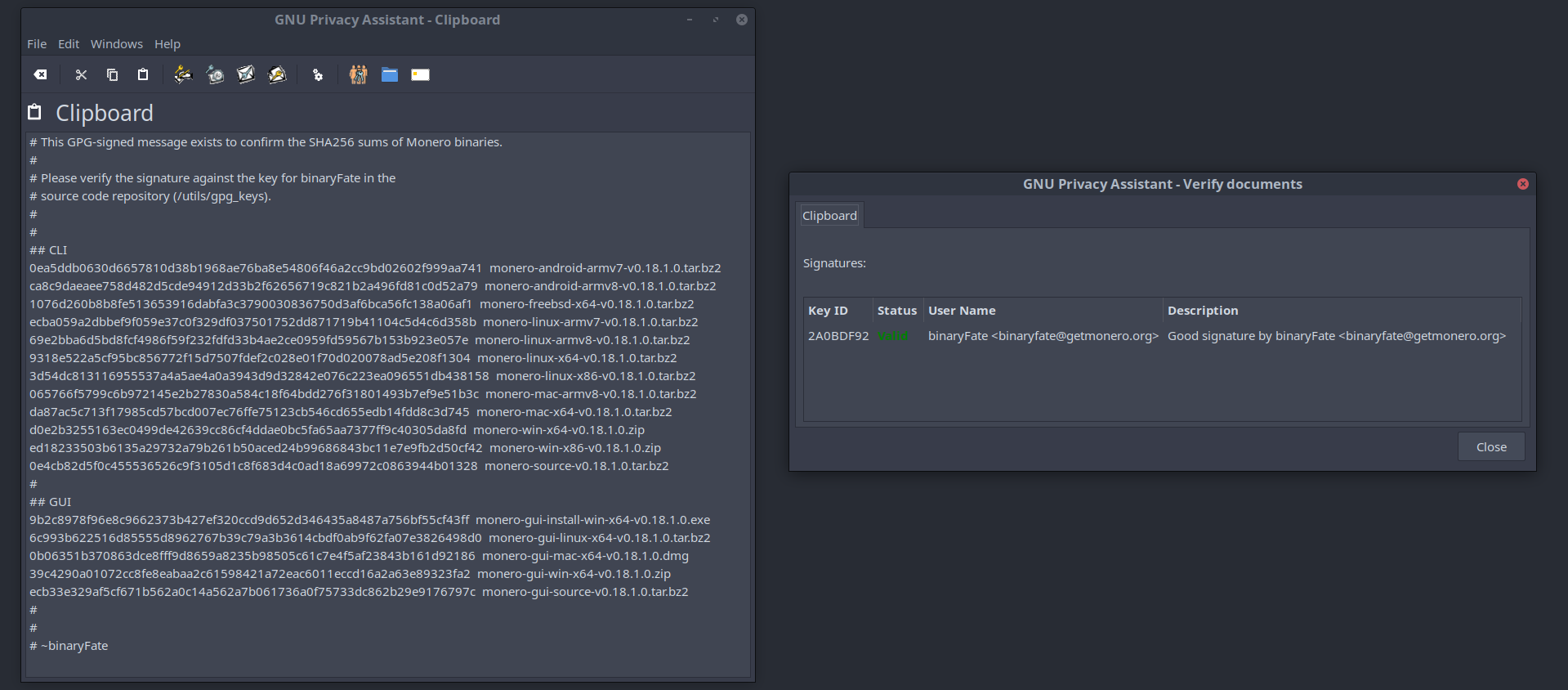Image resolution: width=1568 pixels, height=690 pixels.
Task: Decrypt the clipboard with the gold-key envelope icon
Action: [x=278, y=74]
